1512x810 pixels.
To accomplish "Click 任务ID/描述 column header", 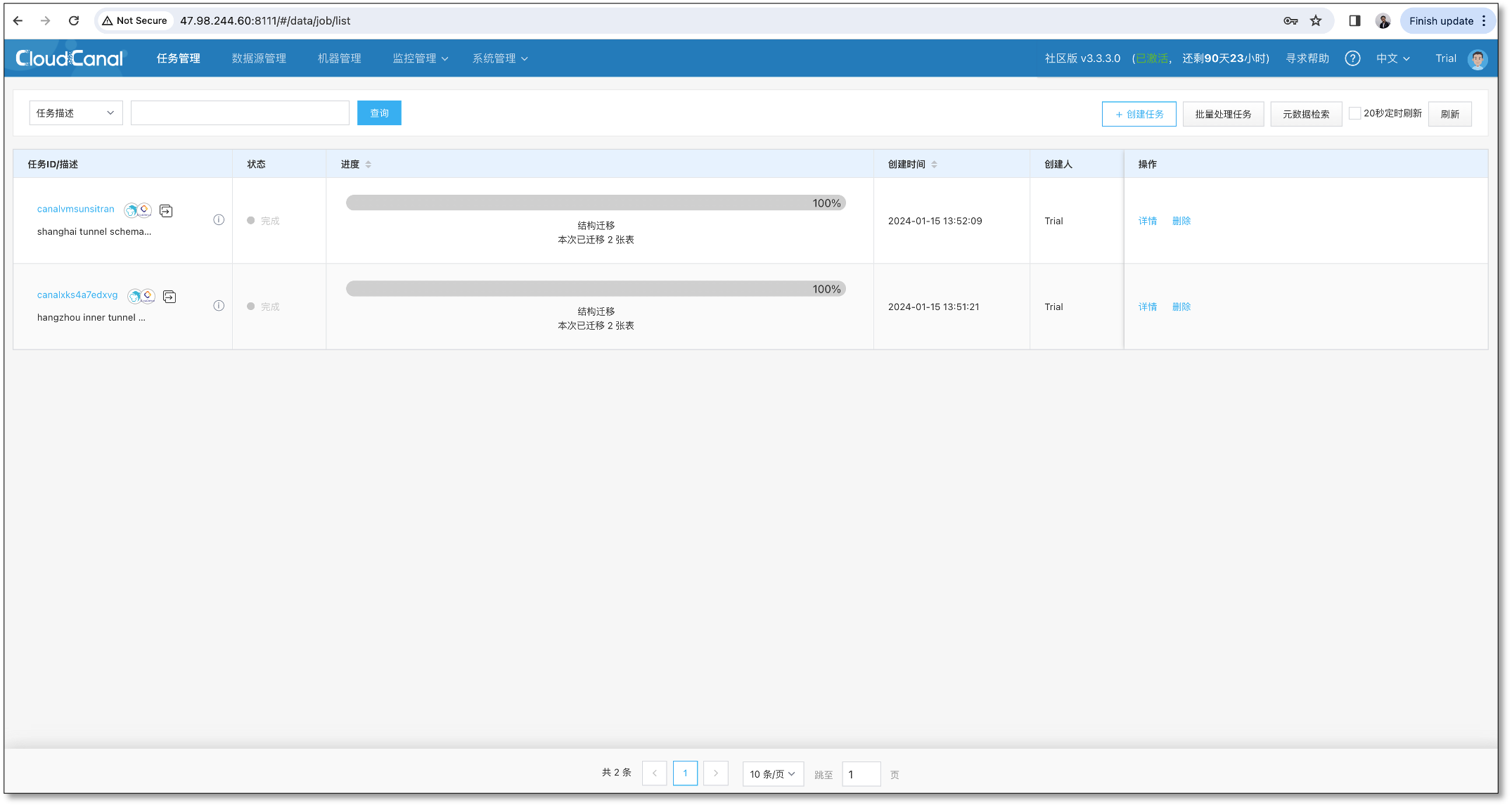I will (53, 165).
